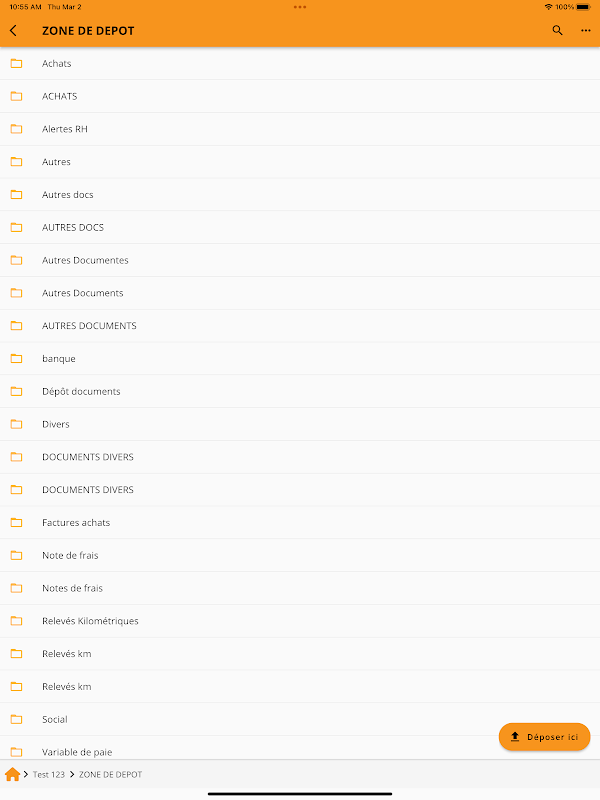Navigate to Test 123 in breadcrumb
600x800 pixels.
coord(48,774)
